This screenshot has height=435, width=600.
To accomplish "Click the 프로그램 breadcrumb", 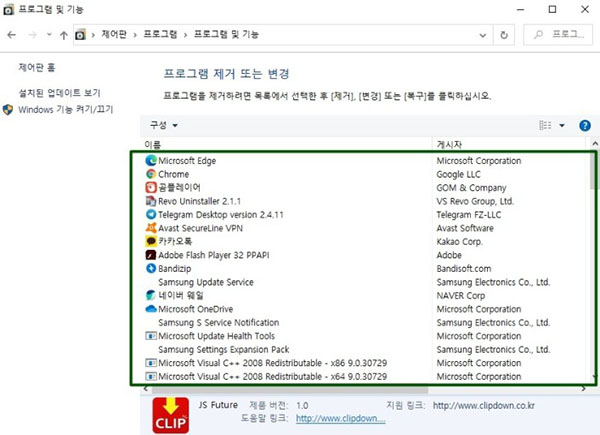I will coord(160,34).
